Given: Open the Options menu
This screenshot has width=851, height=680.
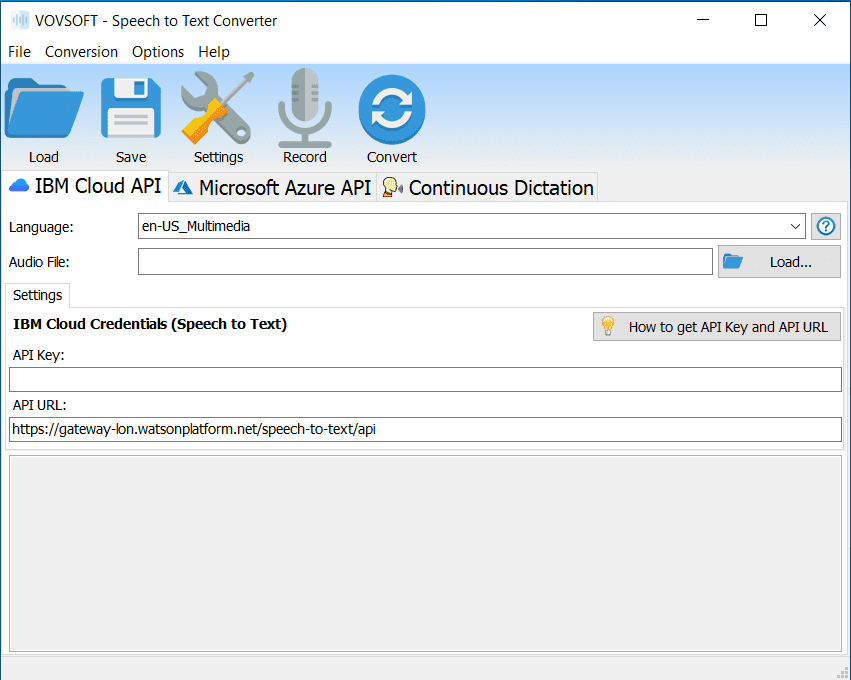Looking at the screenshot, I should tap(158, 52).
